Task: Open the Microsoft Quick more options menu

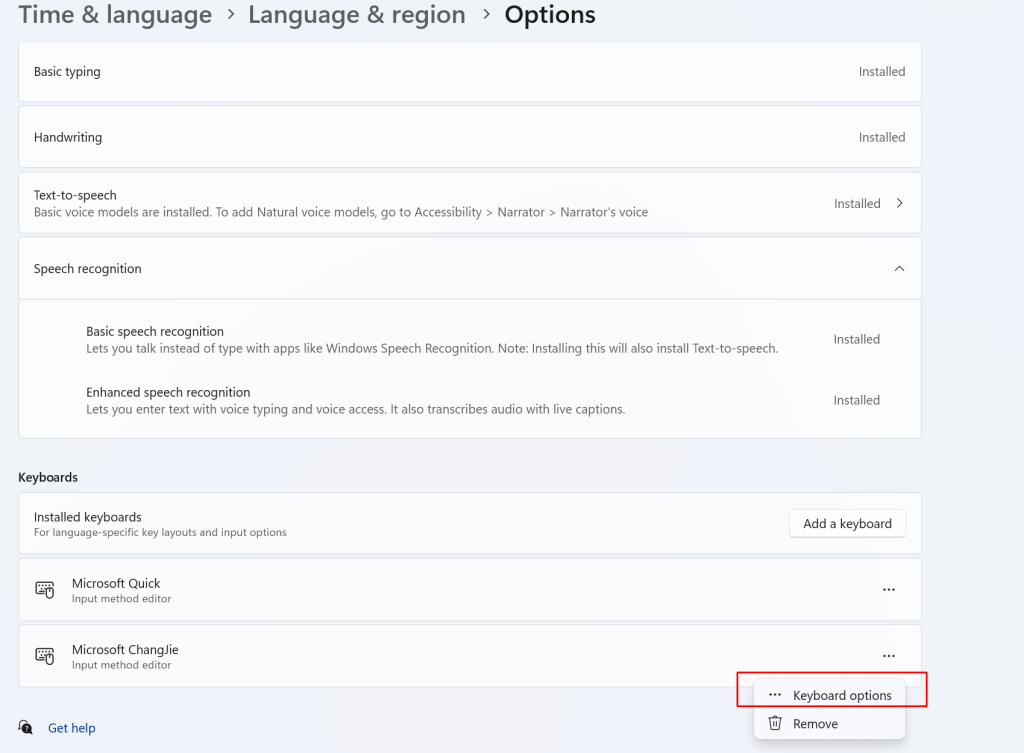Action: 888,590
